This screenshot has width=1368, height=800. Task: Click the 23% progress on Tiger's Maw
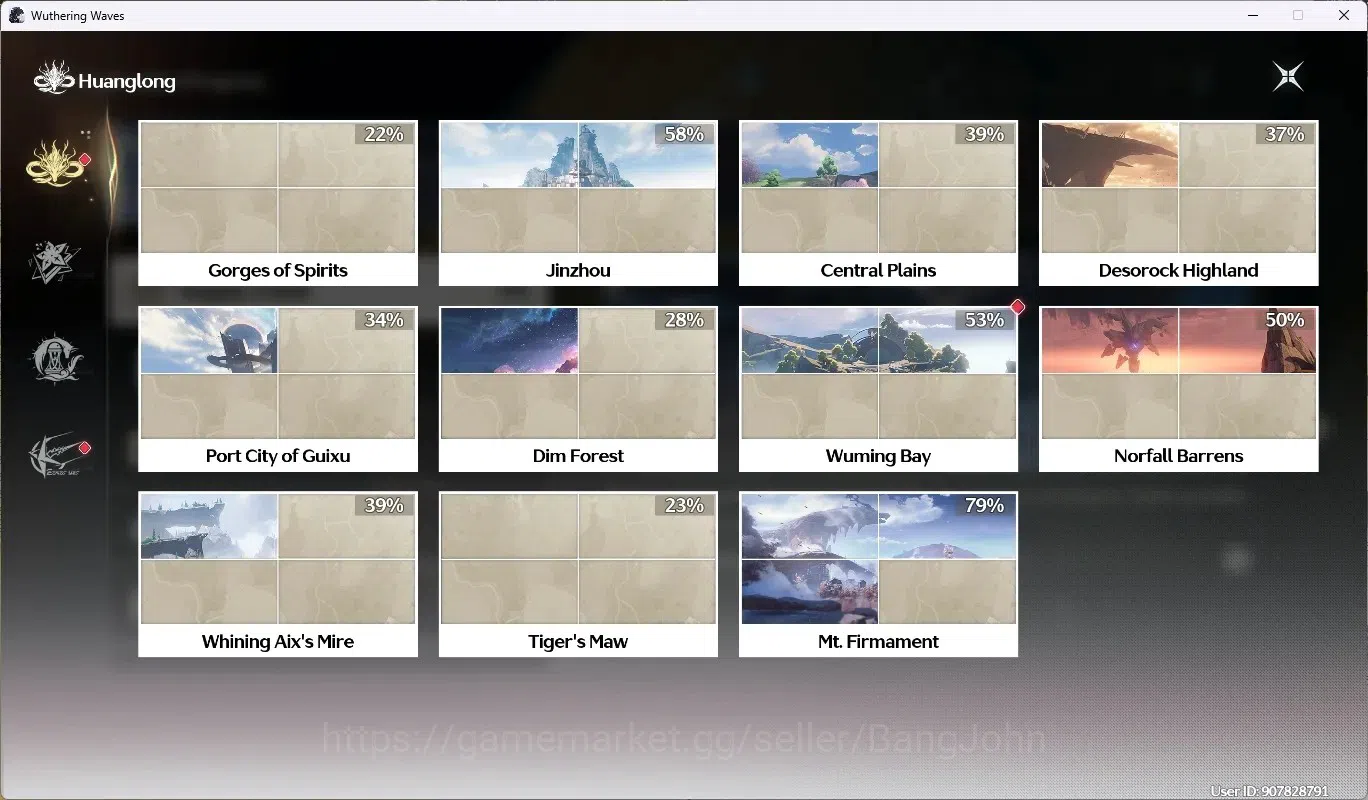coord(684,506)
